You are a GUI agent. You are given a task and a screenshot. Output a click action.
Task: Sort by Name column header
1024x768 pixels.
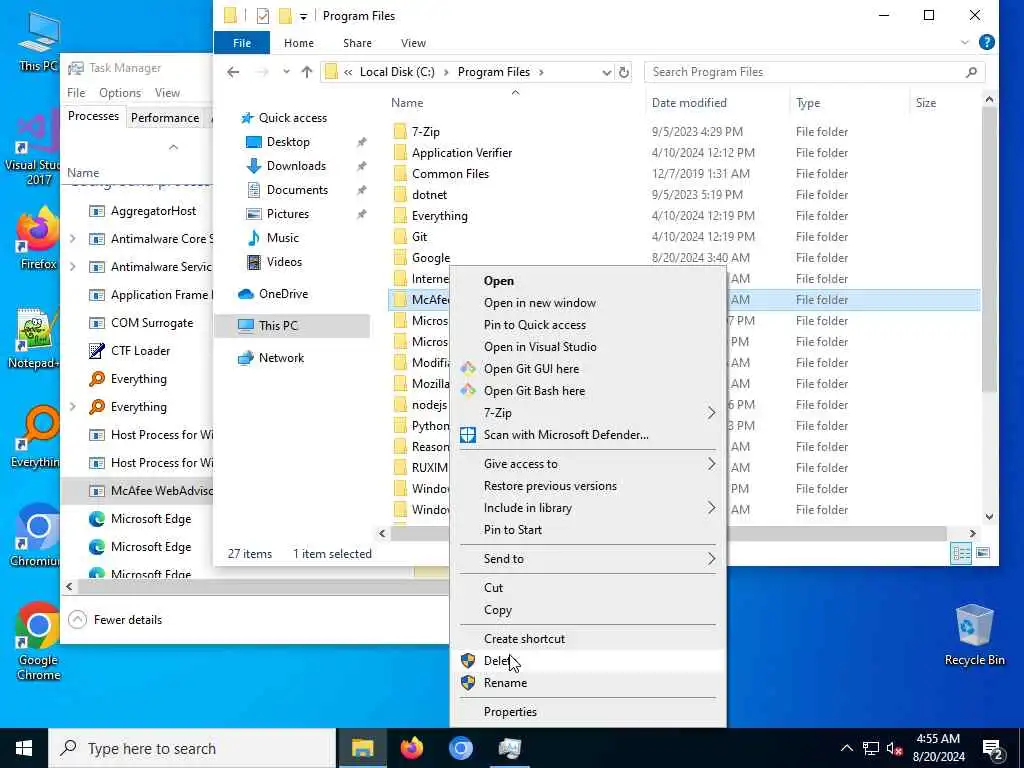point(407,103)
